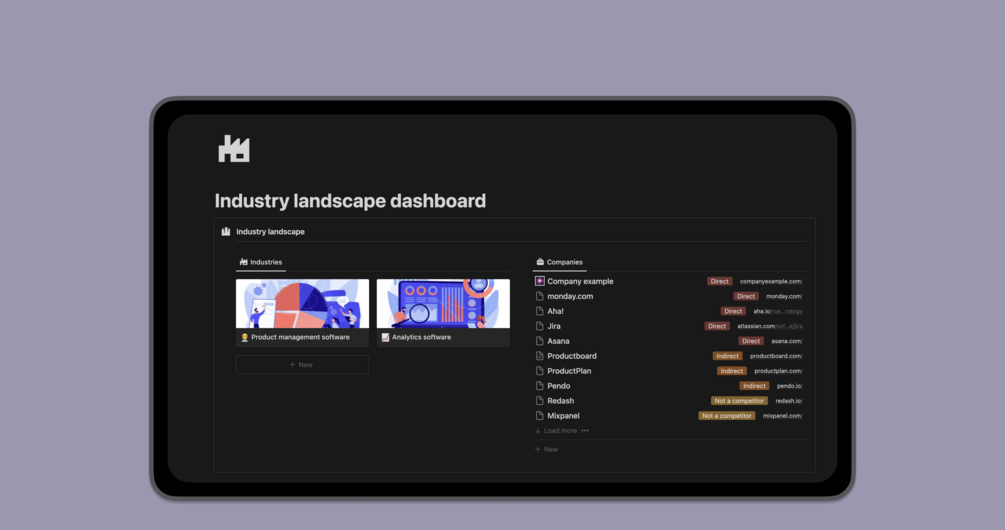Screen dimensions: 1005x530
Task: Click the Pendo page icon
Action: point(540,386)
